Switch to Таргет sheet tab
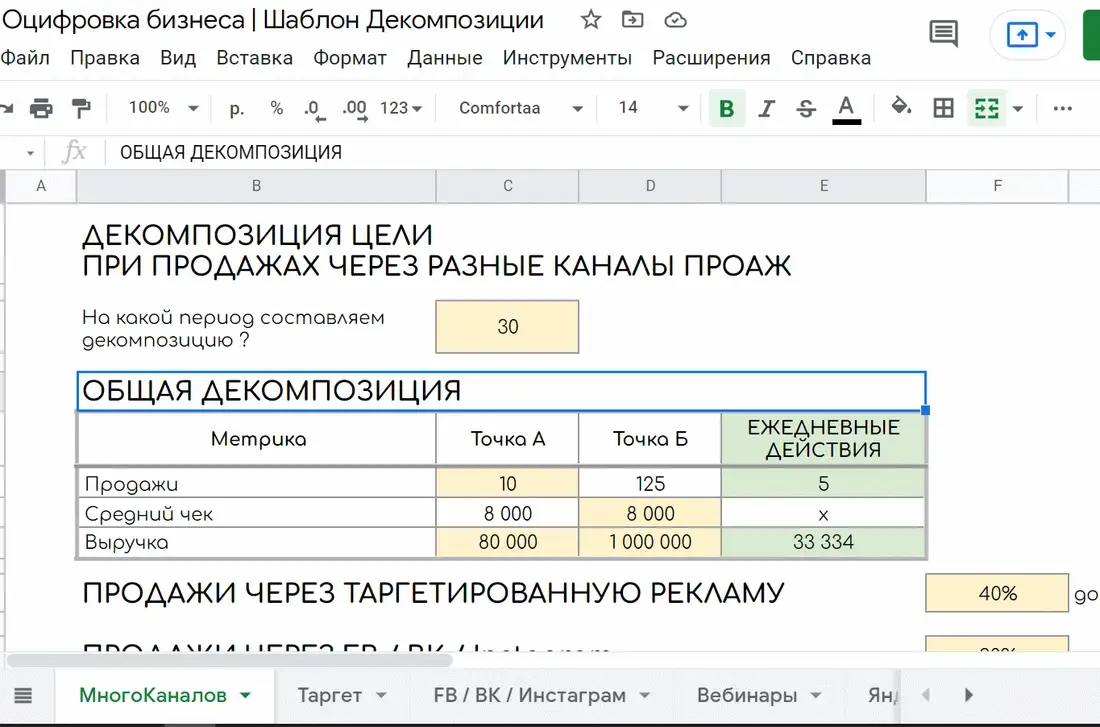 (x=329, y=695)
